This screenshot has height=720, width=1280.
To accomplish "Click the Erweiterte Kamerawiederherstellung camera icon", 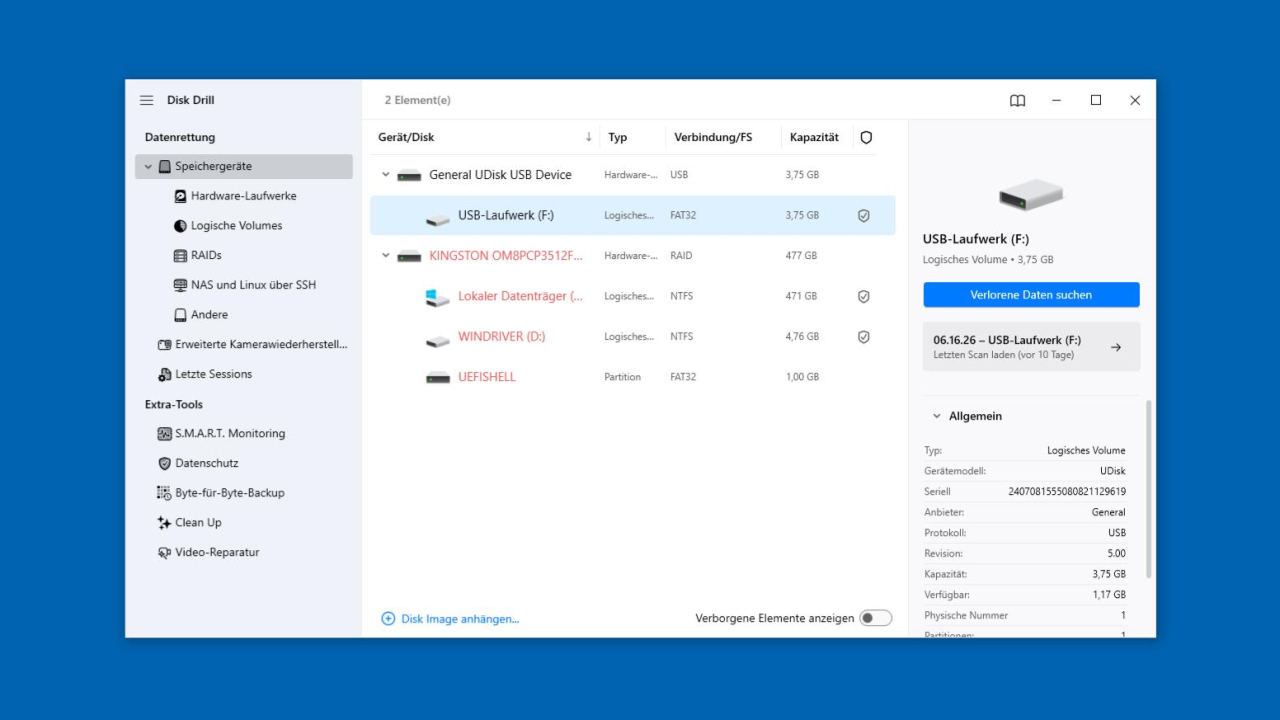I will coord(165,344).
